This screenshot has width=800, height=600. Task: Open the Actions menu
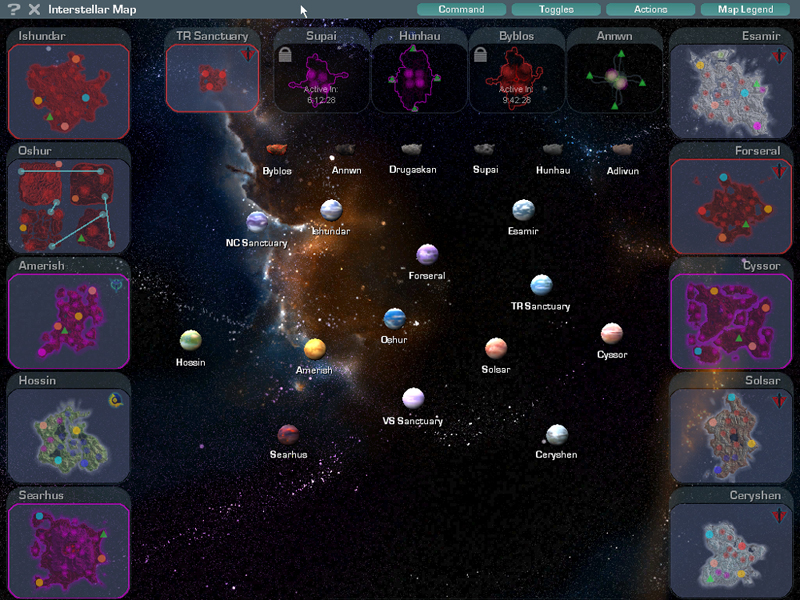[x=651, y=9]
